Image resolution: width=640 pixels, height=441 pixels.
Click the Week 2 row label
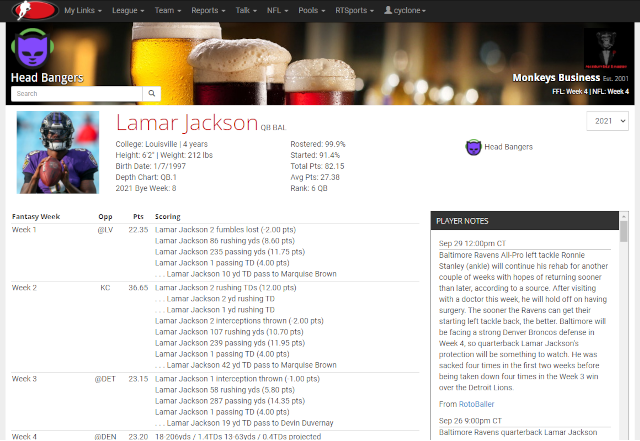point(24,288)
